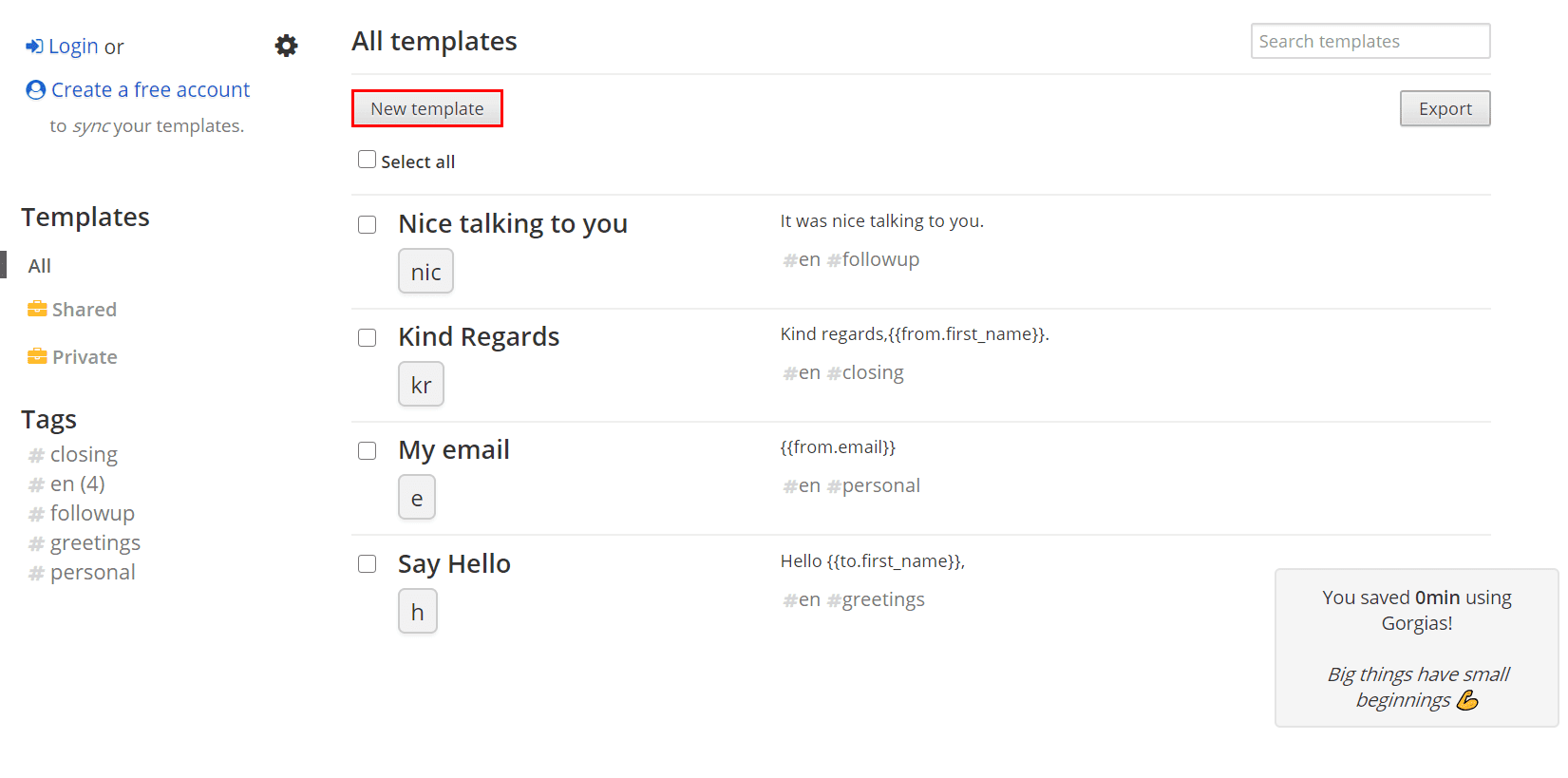The image size is (1568, 778).
Task: Select the Private briefcase icon
Action: coord(37,356)
